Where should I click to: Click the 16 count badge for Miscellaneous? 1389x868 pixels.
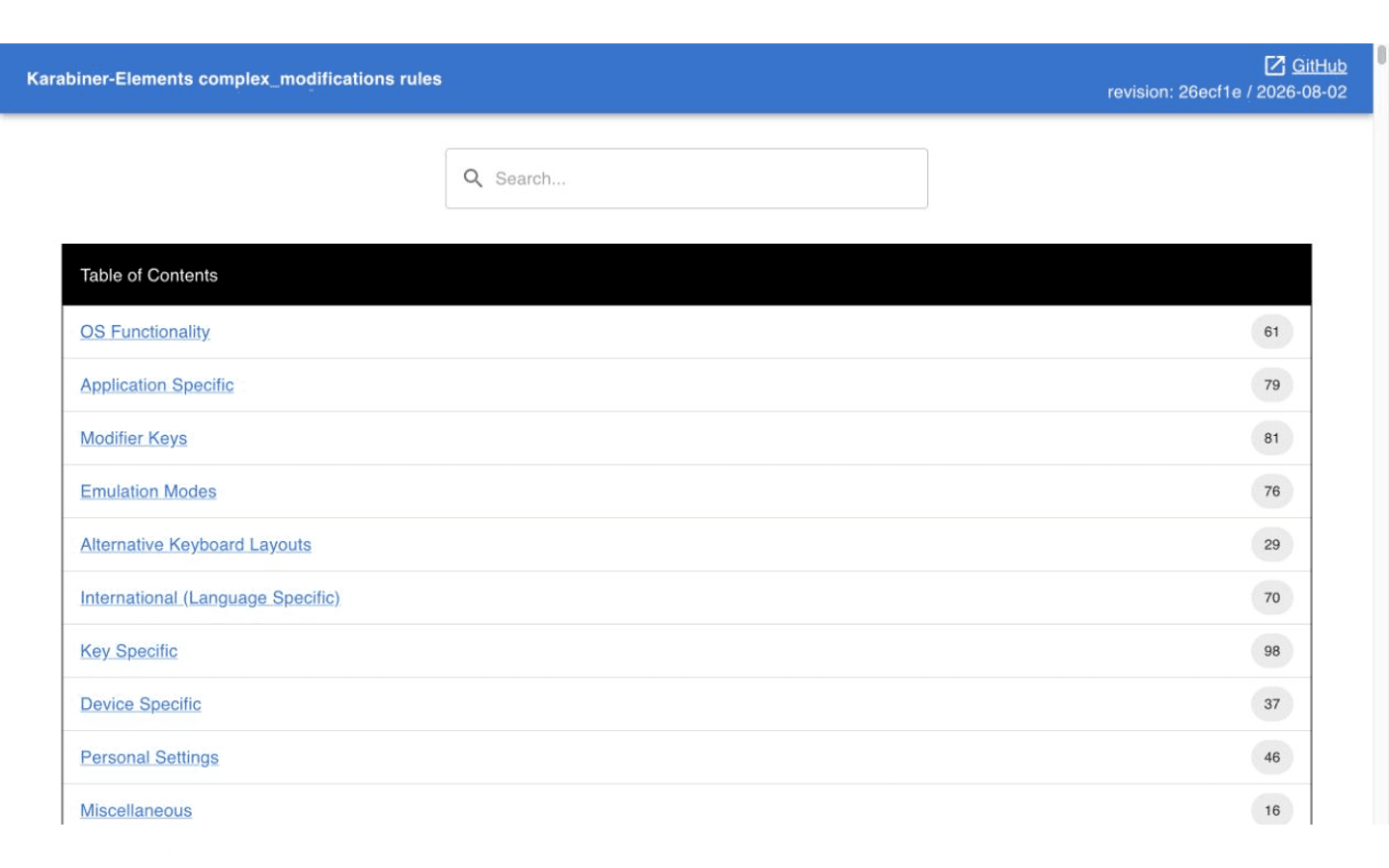click(x=1272, y=810)
